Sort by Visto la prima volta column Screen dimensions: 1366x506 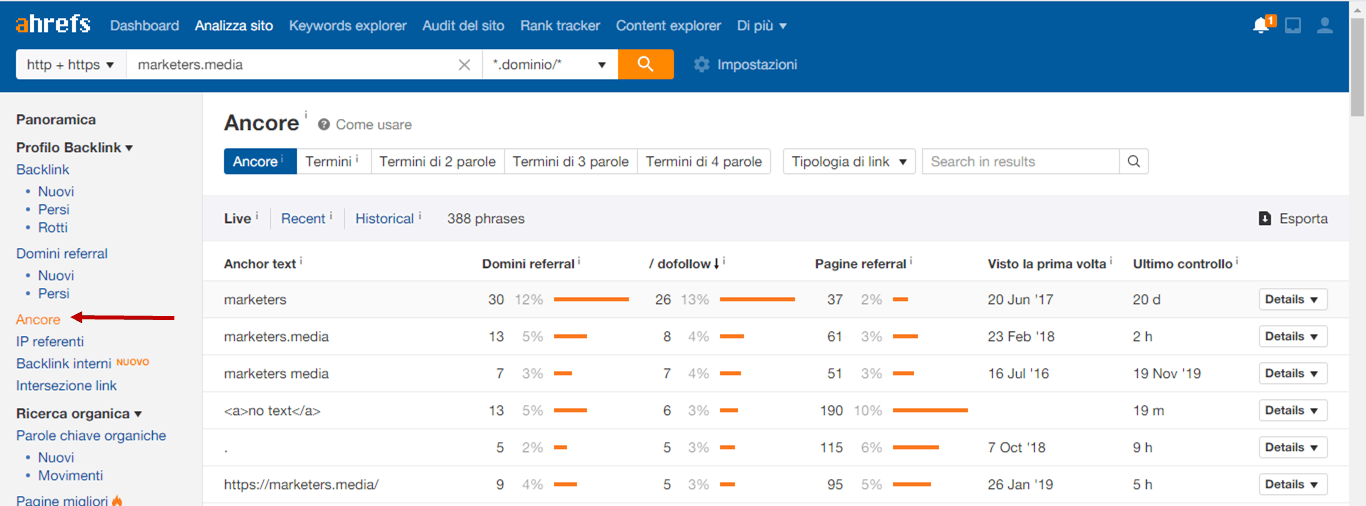tap(1047, 264)
